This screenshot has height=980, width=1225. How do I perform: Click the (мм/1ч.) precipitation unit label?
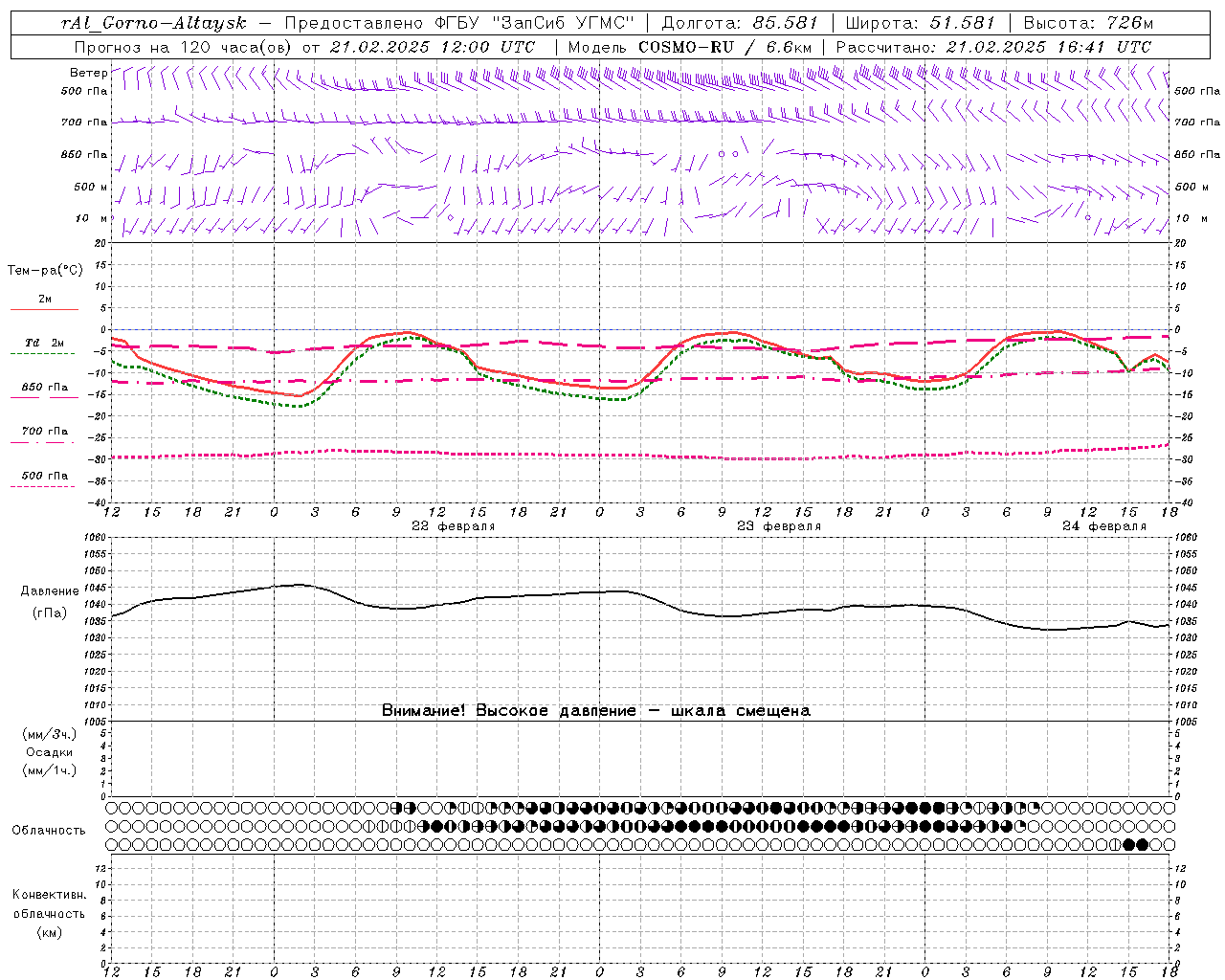point(49,770)
